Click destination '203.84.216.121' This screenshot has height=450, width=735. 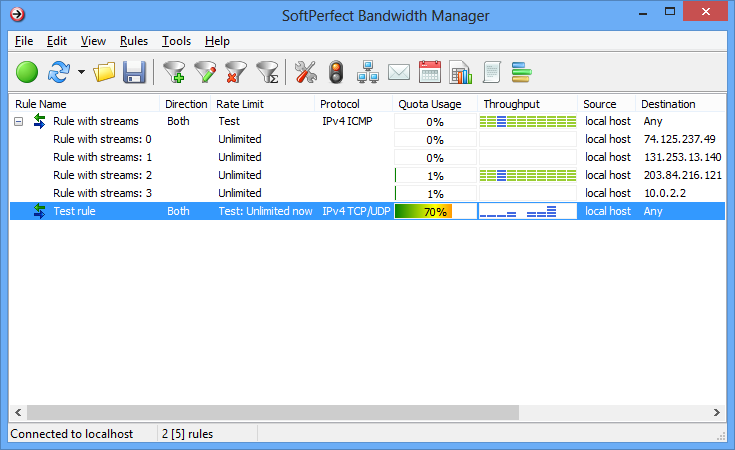pos(682,175)
